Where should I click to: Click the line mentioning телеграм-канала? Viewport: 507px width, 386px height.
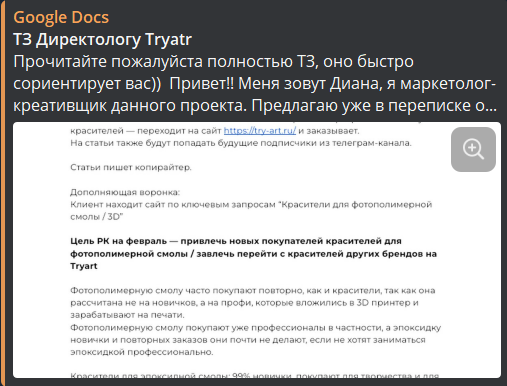point(241,143)
